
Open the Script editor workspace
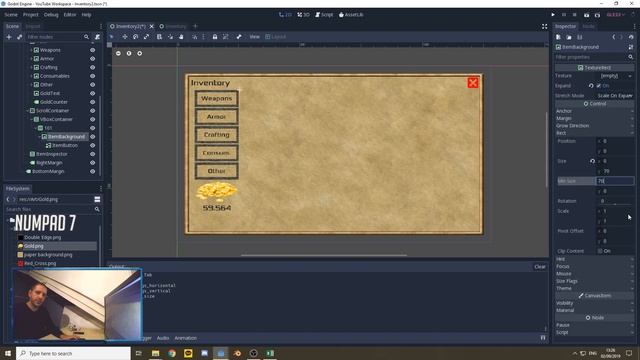point(324,15)
